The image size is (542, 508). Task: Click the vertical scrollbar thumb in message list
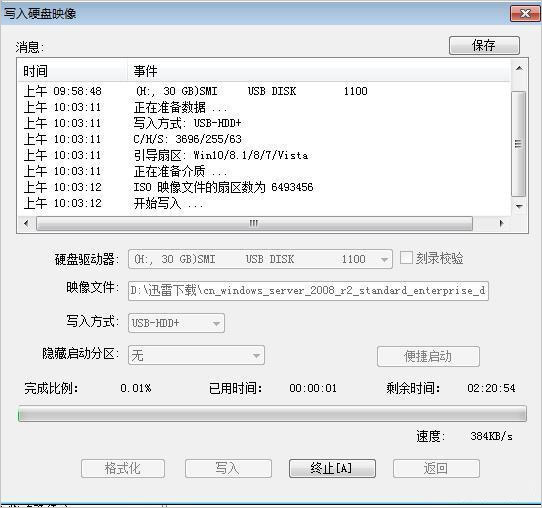(518, 144)
